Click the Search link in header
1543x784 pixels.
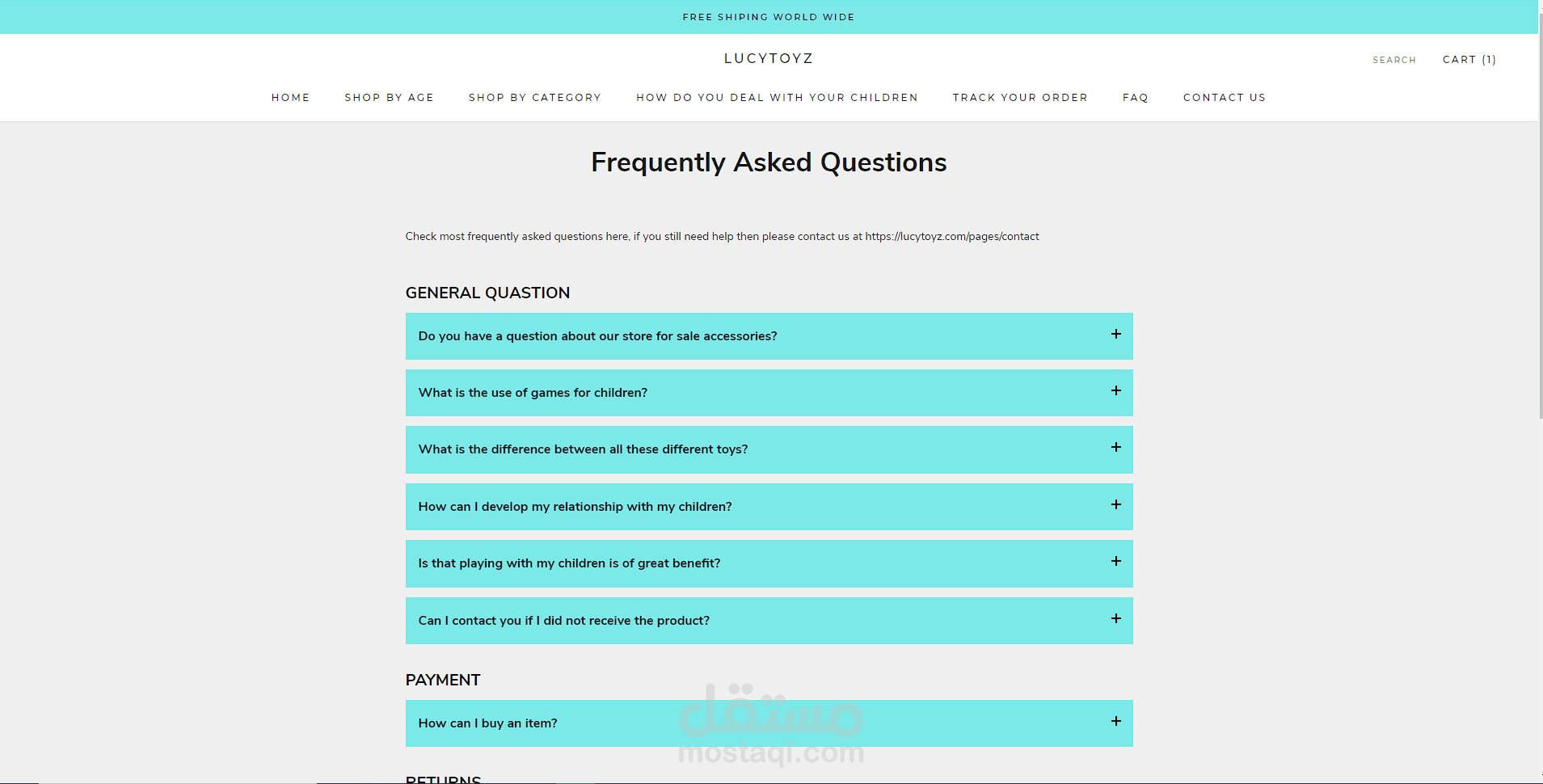point(1393,60)
